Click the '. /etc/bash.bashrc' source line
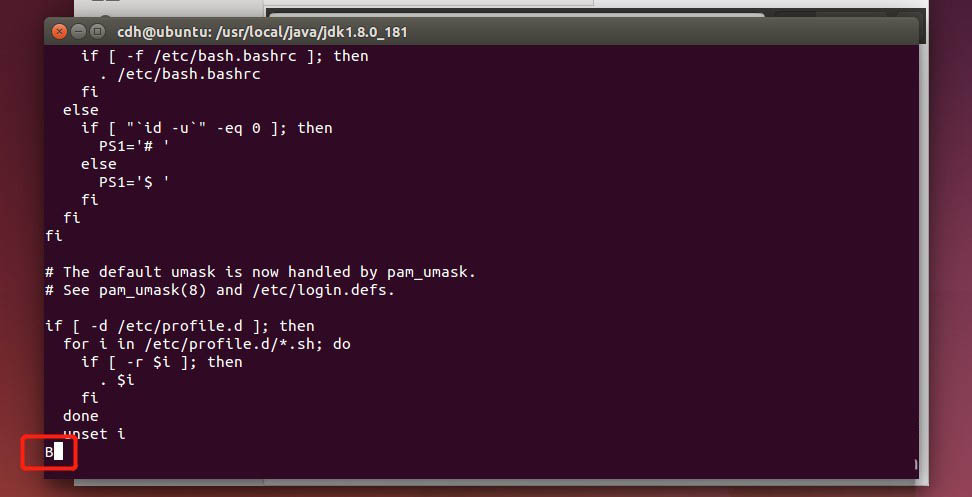 180,74
